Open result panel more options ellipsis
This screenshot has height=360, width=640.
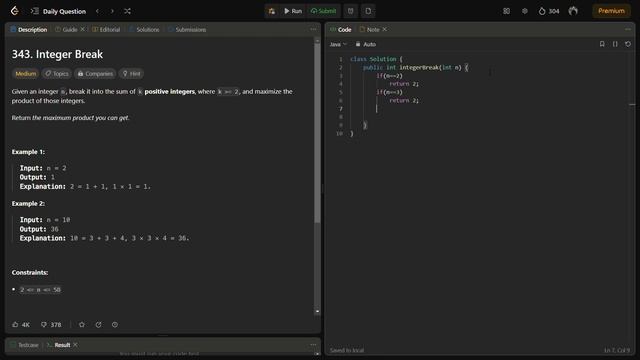click(313, 345)
